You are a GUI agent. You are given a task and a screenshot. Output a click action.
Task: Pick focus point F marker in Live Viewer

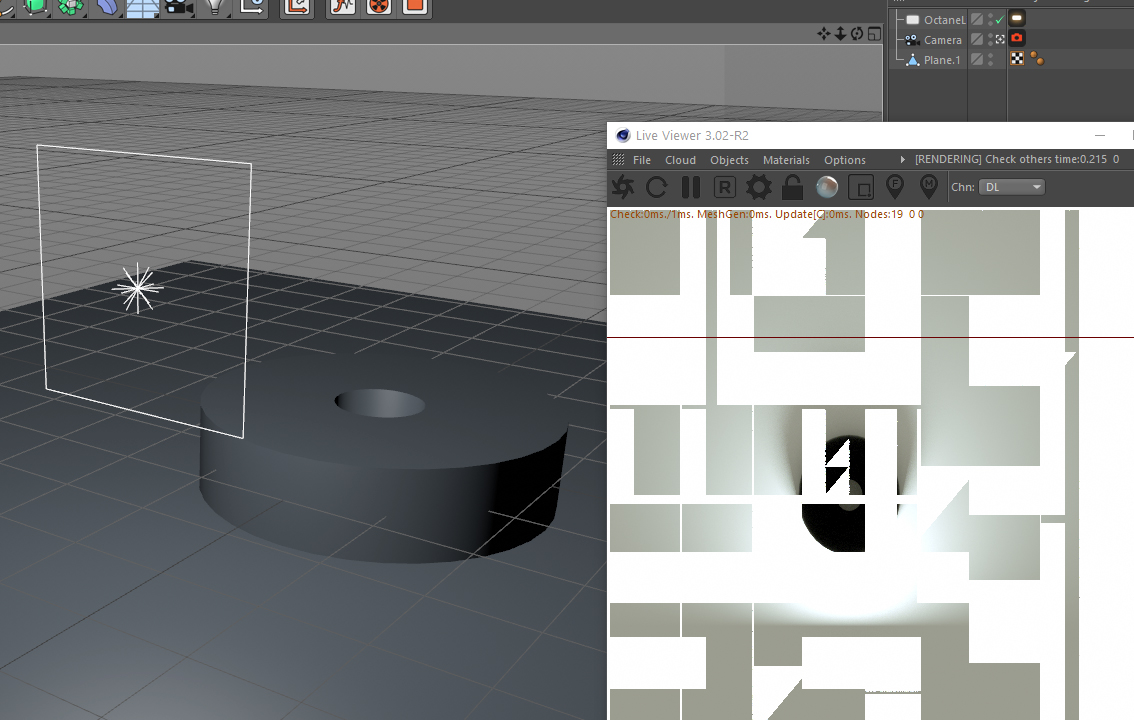(x=895, y=187)
